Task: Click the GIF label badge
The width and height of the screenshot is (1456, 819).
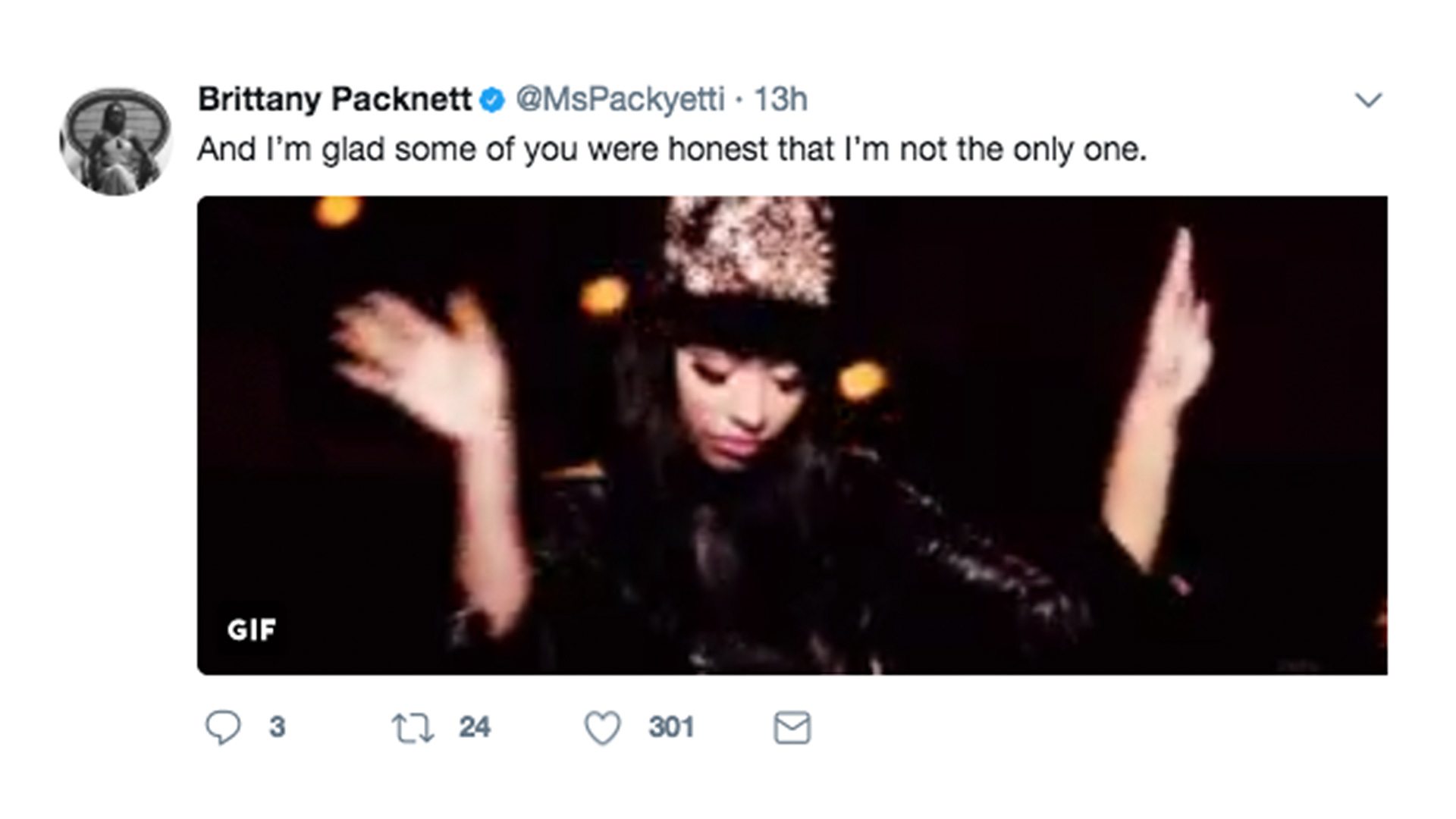Action: 251,629
